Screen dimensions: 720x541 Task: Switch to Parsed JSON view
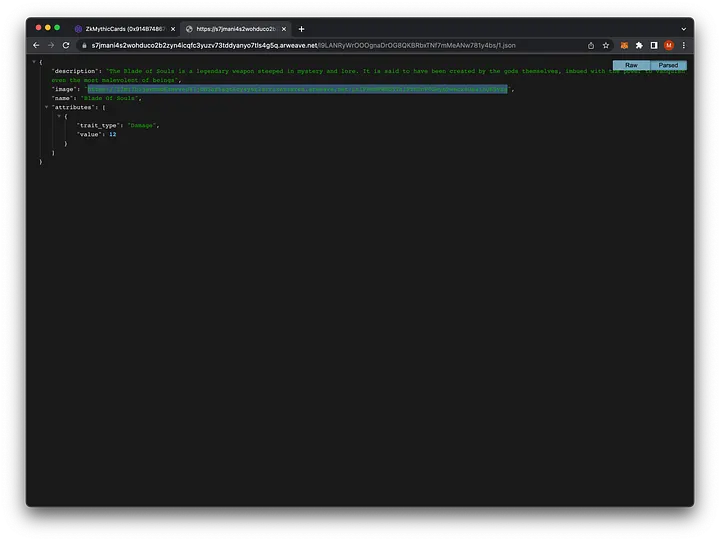(x=668, y=65)
